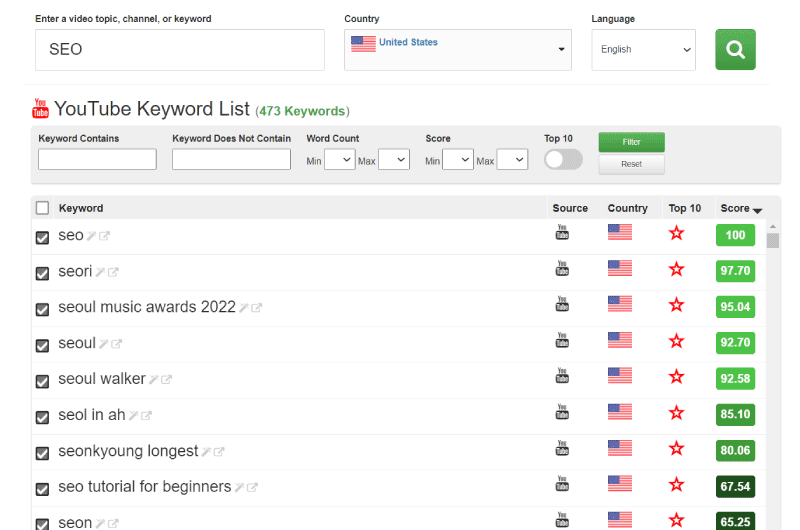Enable the Top 10 filter toggle switch

(563, 160)
